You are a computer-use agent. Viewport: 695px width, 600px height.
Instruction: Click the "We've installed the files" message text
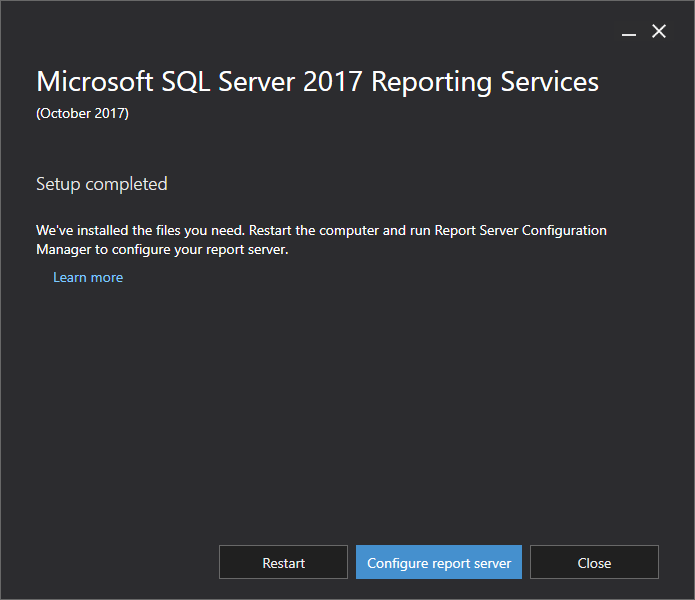point(150,230)
